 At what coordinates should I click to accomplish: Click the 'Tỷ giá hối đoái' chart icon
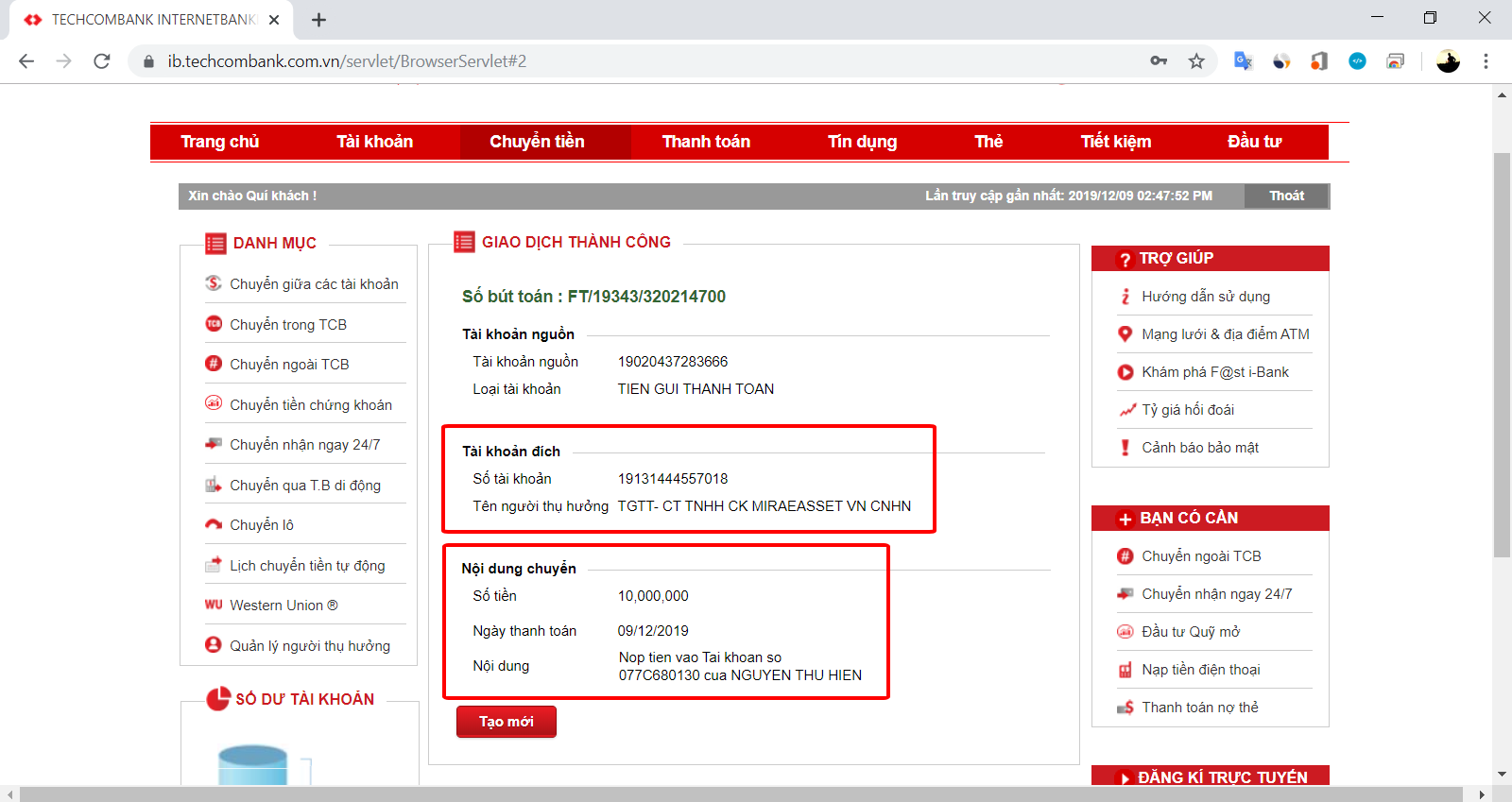[1126, 410]
